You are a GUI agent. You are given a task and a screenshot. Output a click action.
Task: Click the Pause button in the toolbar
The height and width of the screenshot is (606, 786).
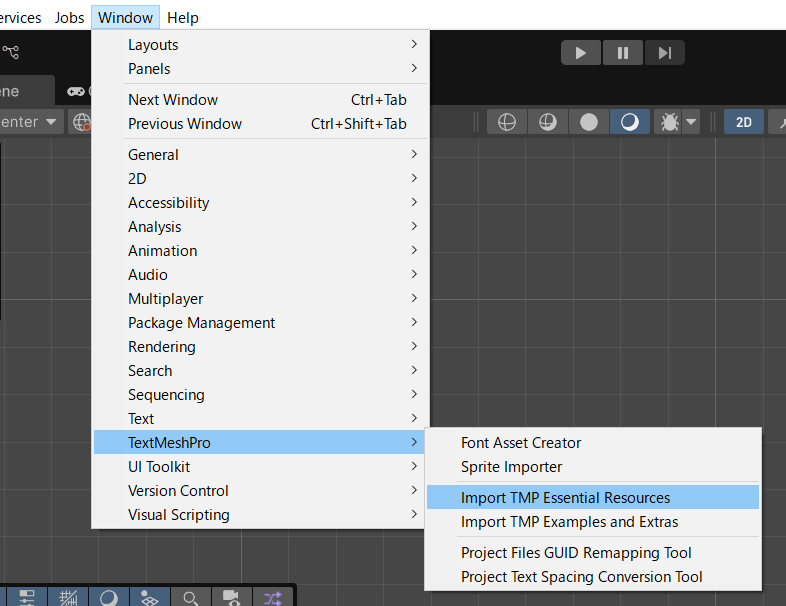click(623, 53)
